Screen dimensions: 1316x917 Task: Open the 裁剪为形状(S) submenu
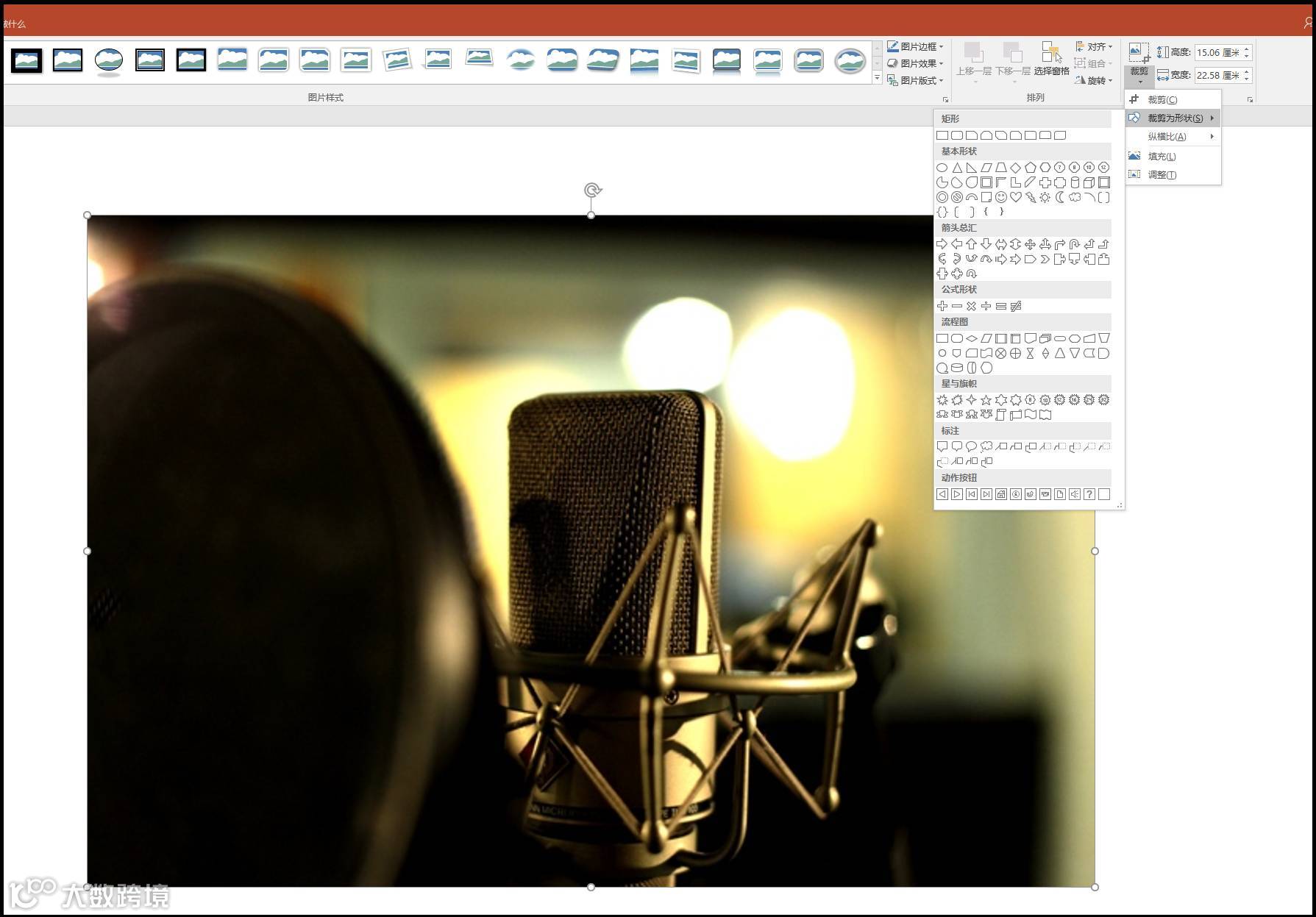pyautogui.click(x=1173, y=118)
